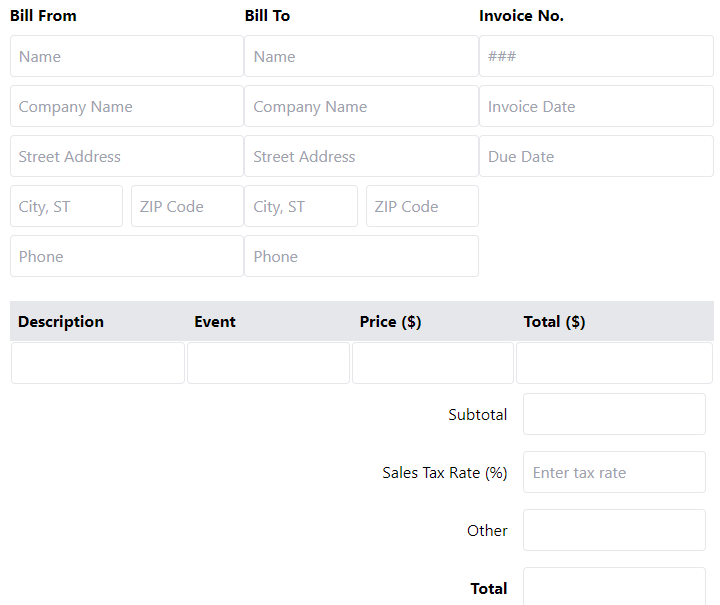720x605 pixels.
Task: Select the Bill From Company Name field
Action: (x=126, y=106)
